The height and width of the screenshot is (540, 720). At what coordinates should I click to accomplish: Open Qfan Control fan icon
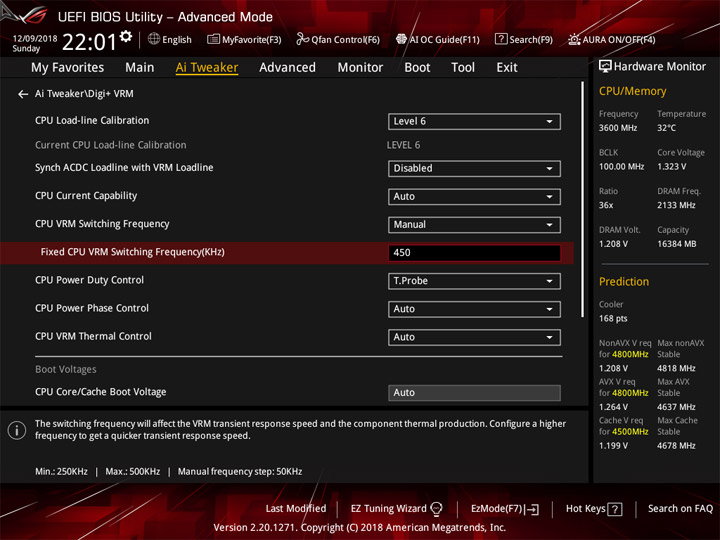pos(302,39)
